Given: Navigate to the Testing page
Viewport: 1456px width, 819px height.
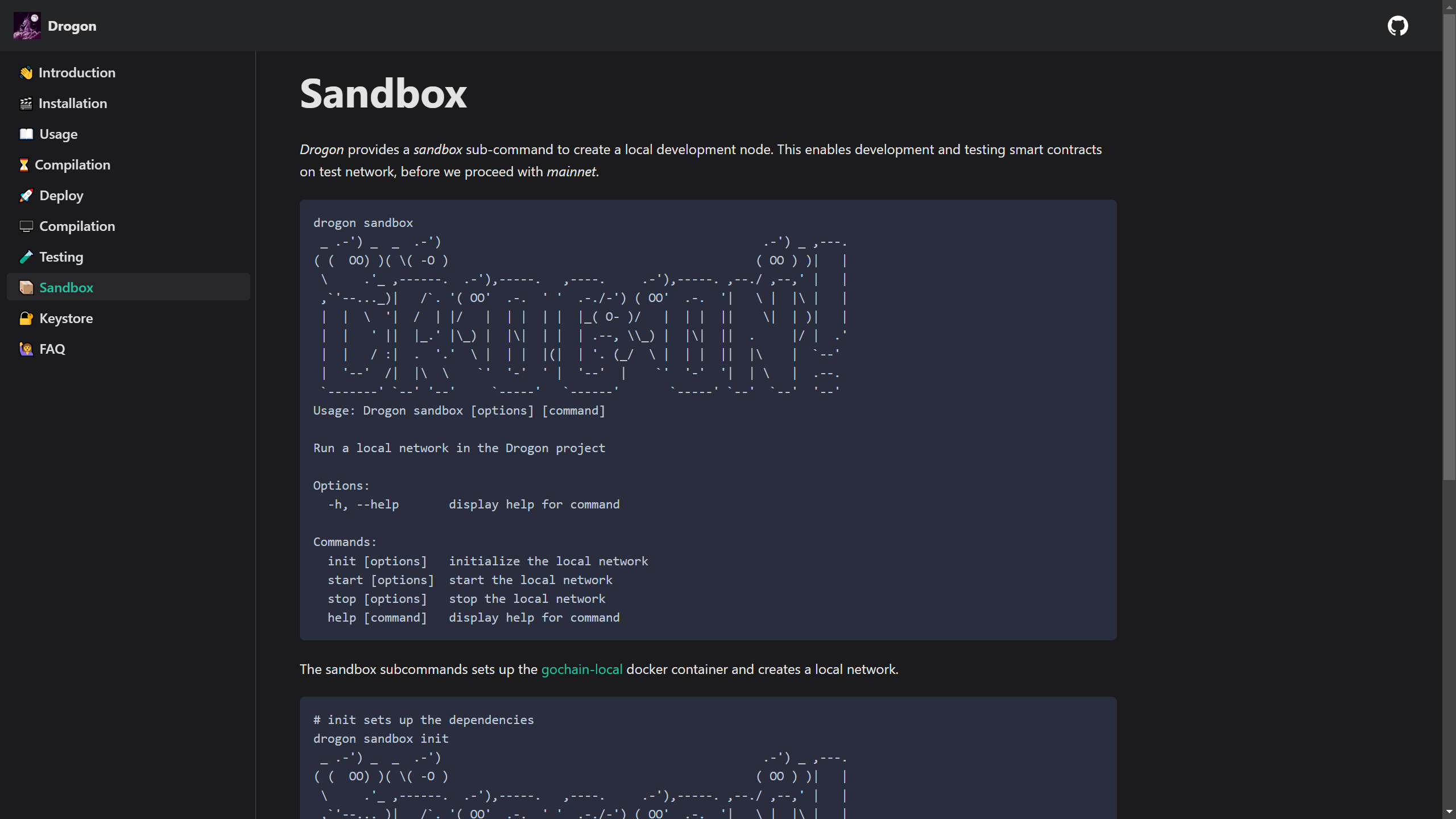Looking at the screenshot, I should pyautogui.click(x=61, y=257).
